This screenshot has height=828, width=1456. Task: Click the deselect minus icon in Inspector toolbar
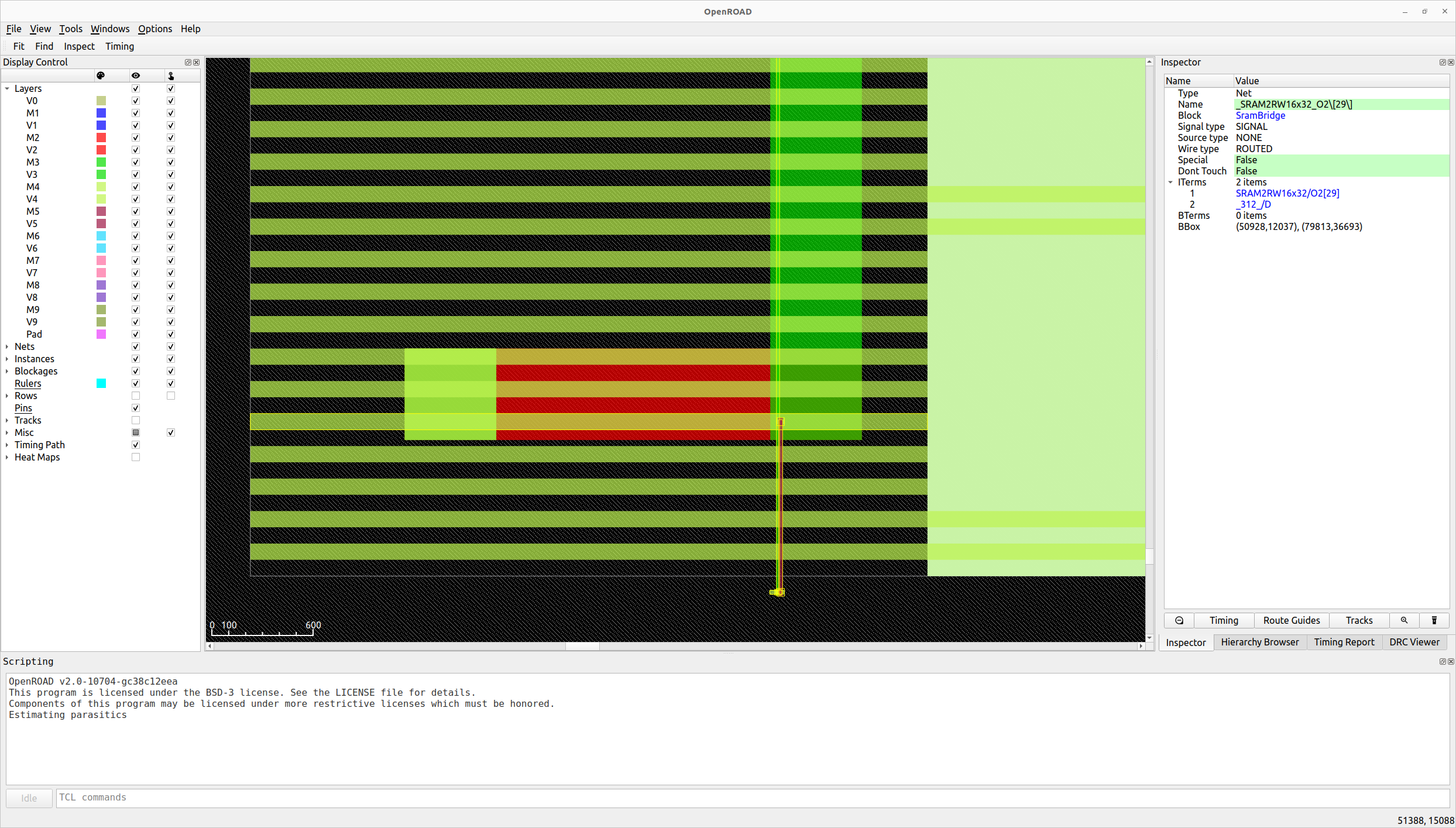click(x=1179, y=620)
